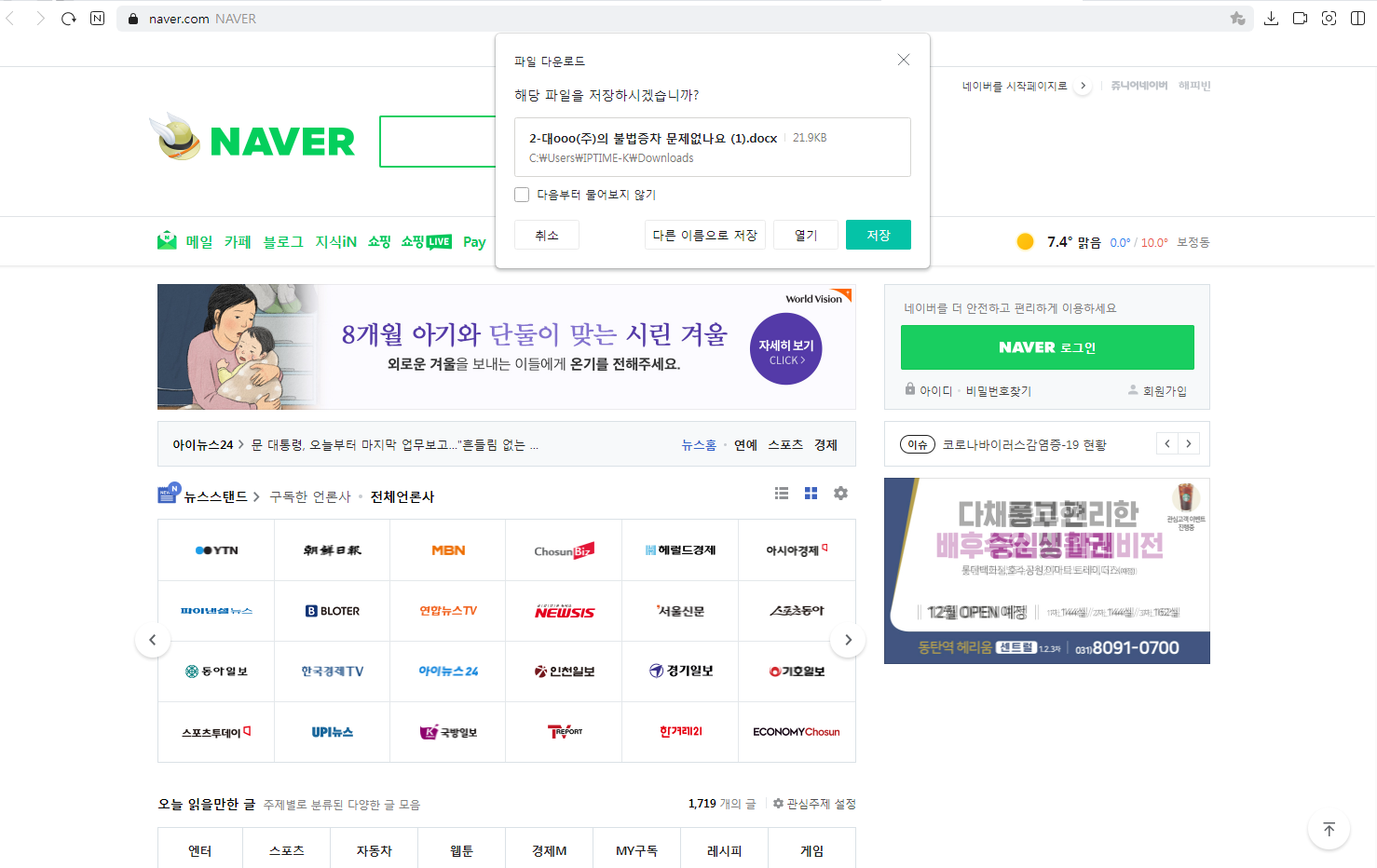Open the browser downloads icon

pyautogui.click(x=1271, y=19)
